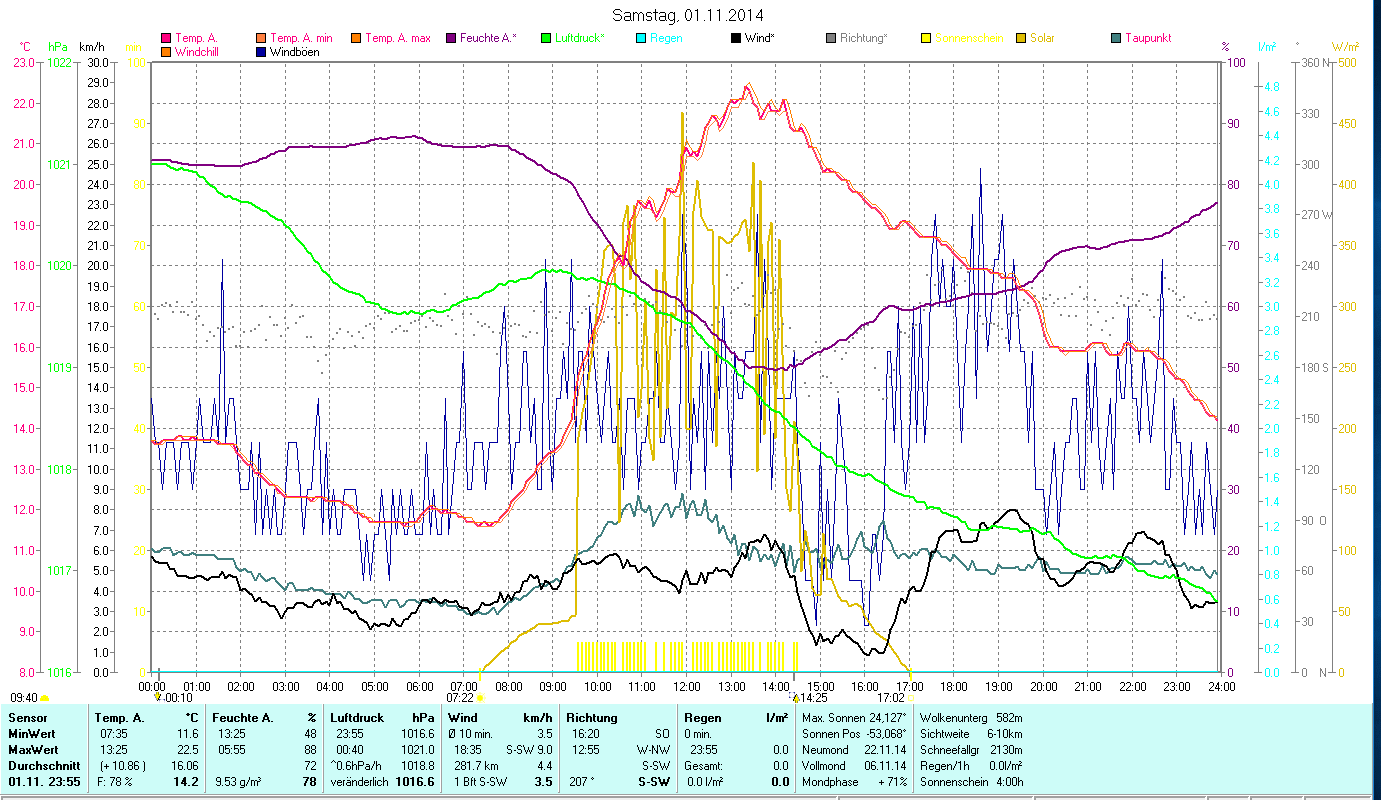Image resolution: width=1381 pixels, height=800 pixels.
Task: Click the black Wind* legend swatch
Action: pyautogui.click(x=735, y=39)
